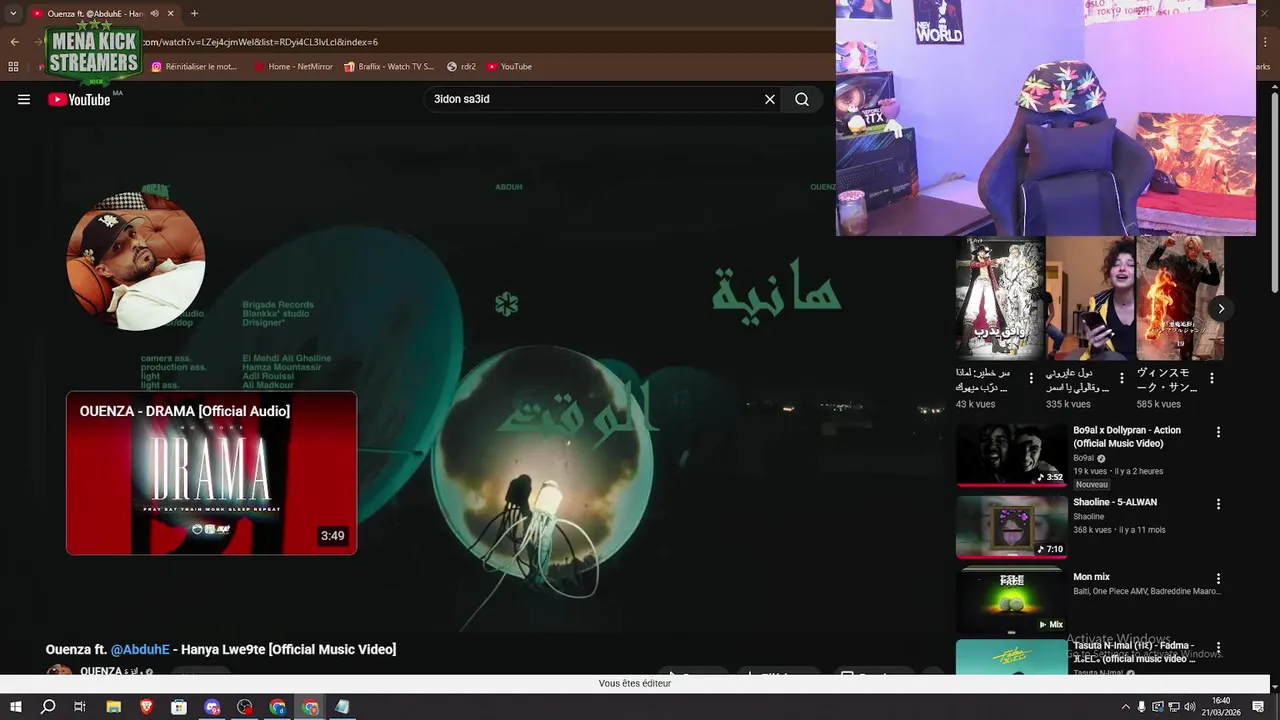The height and width of the screenshot is (720, 1280).
Task: Open the YouTube bookmark in bookmarks bar
Action: 510,66
